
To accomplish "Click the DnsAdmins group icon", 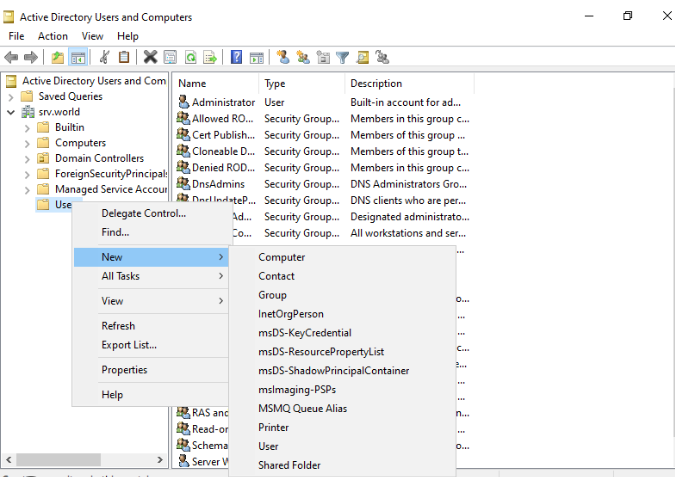I will (183, 183).
